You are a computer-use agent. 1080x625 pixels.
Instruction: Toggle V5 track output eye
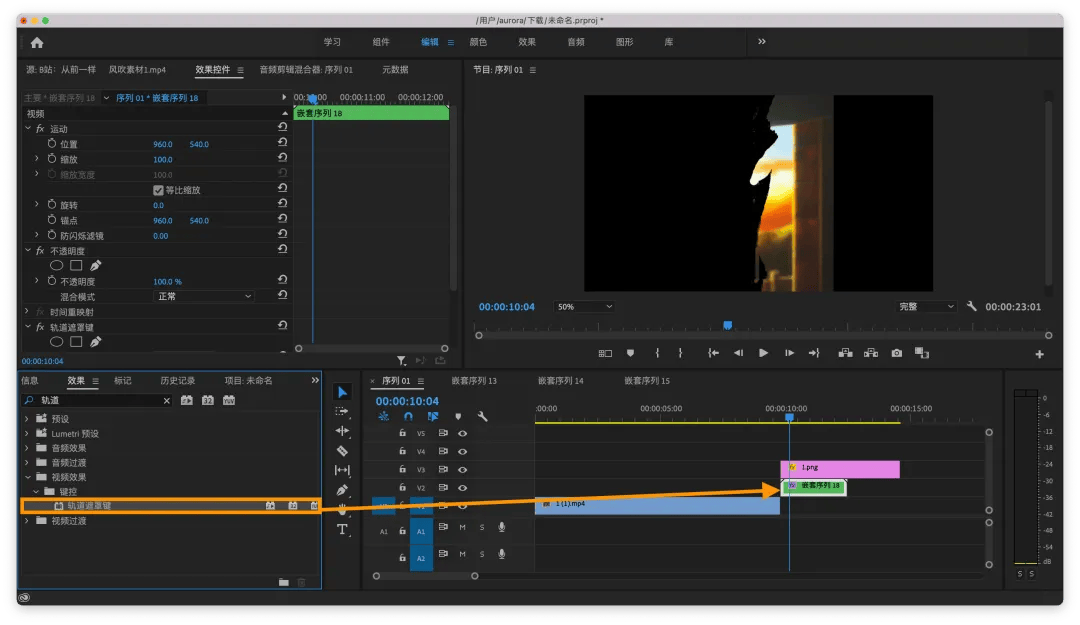462,433
